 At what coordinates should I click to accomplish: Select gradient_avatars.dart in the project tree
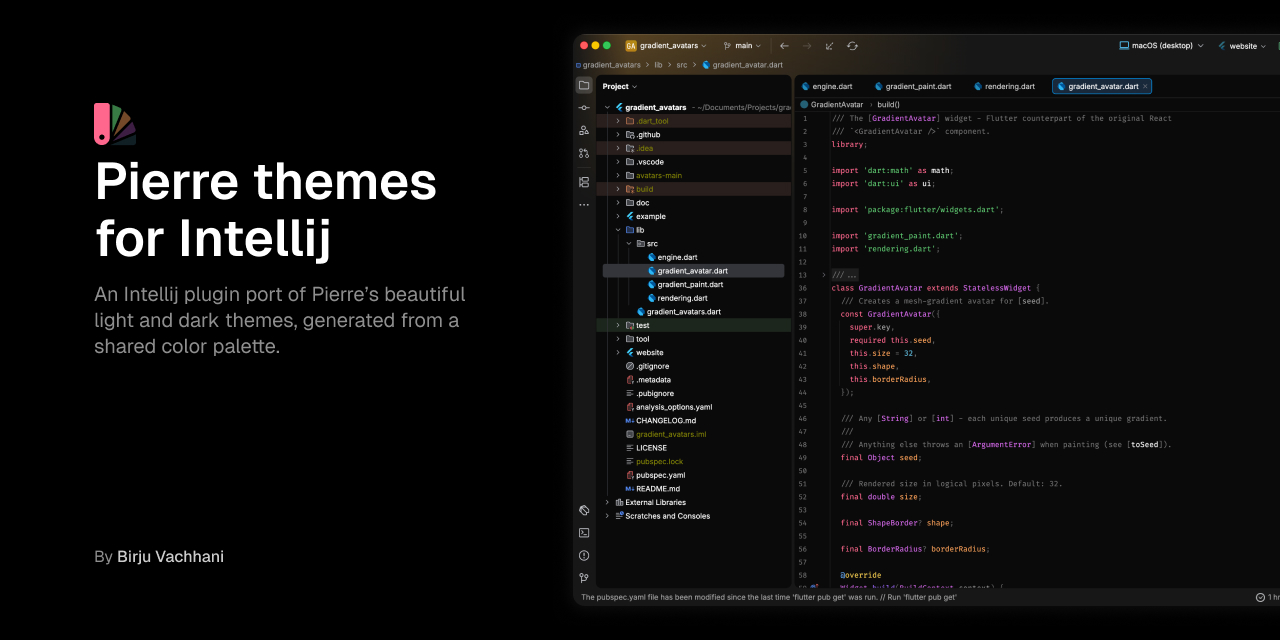click(x=678, y=312)
